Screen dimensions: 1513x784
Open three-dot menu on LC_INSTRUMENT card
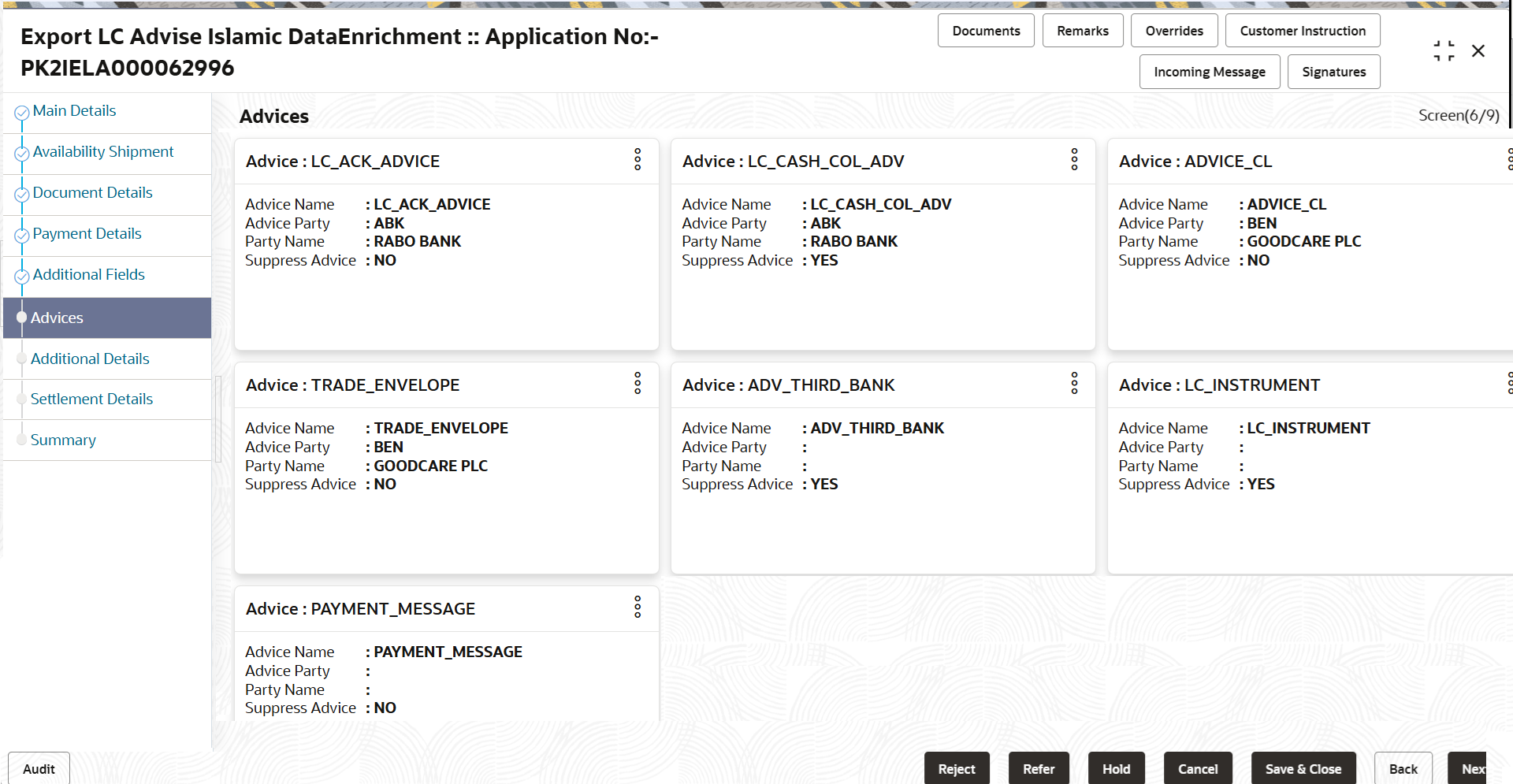coord(1509,384)
